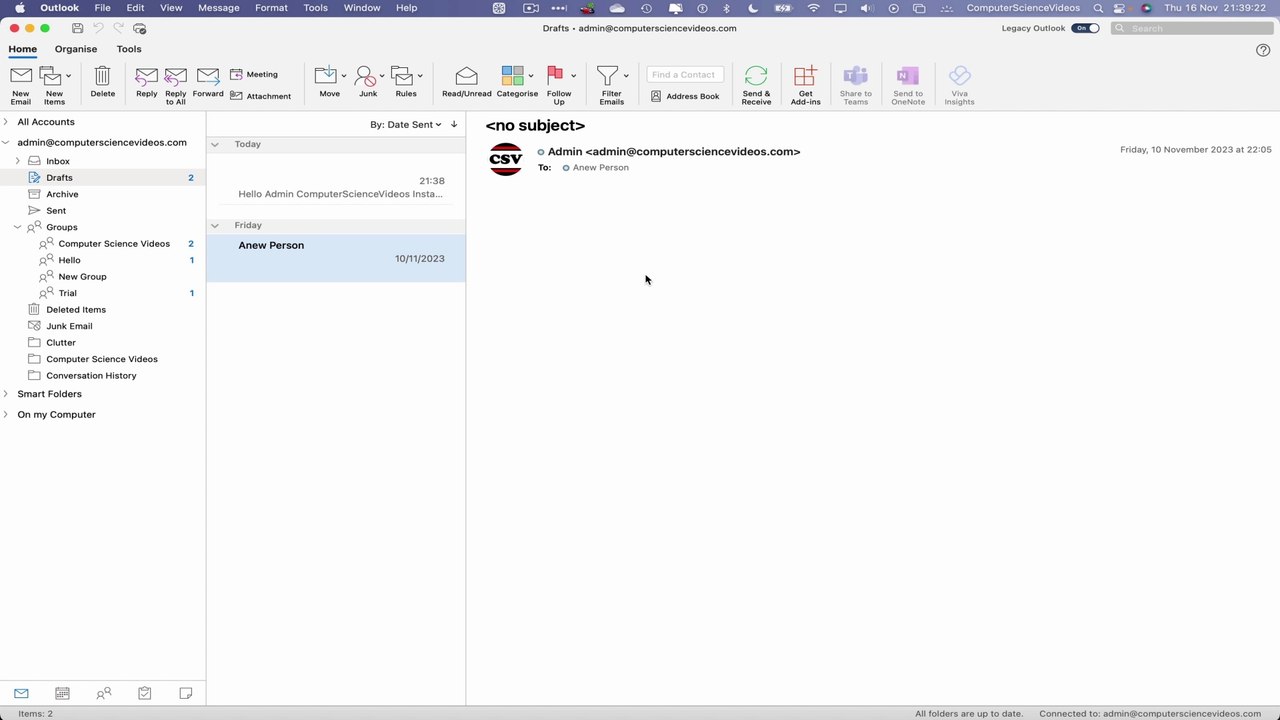Open the Window menu
The width and height of the screenshot is (1280, 720).
[362, 8]
